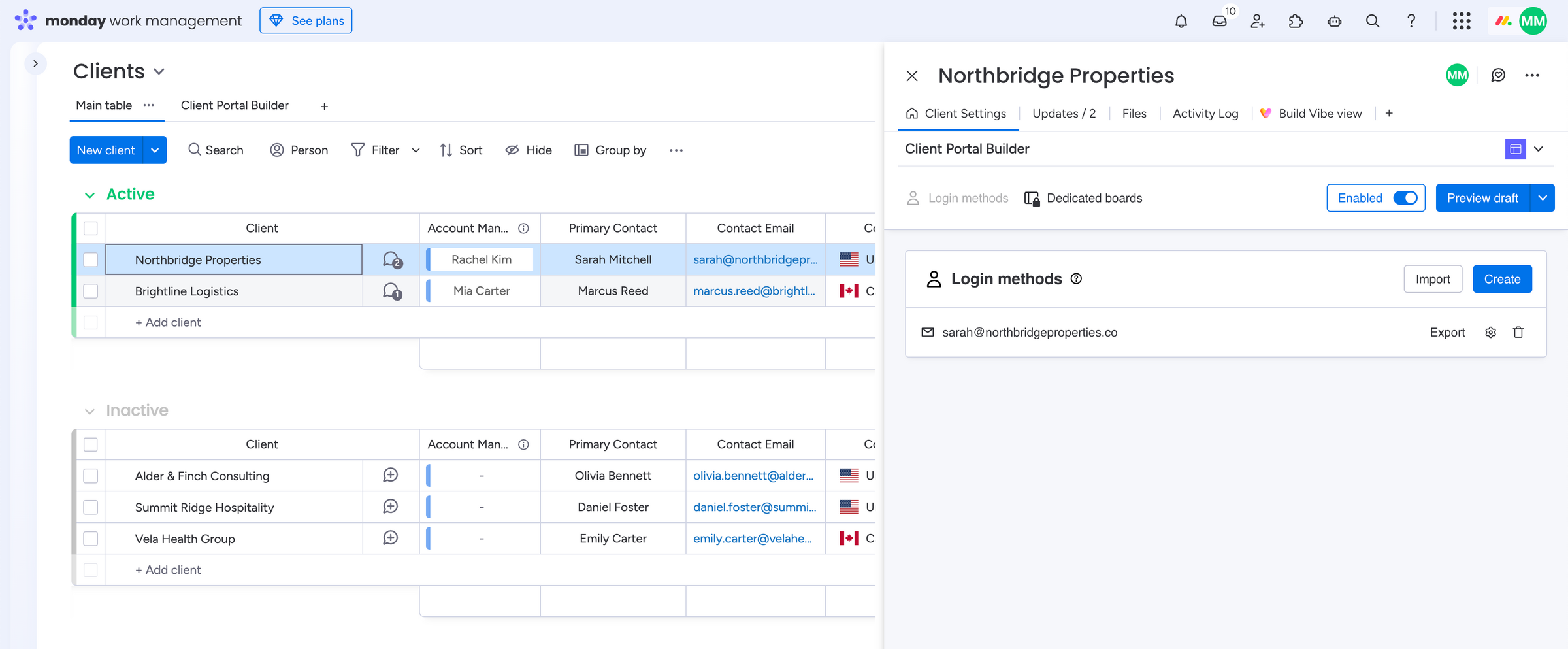Click the Preview draft button
This screenshot has height=649, width=1568.
1482,198
